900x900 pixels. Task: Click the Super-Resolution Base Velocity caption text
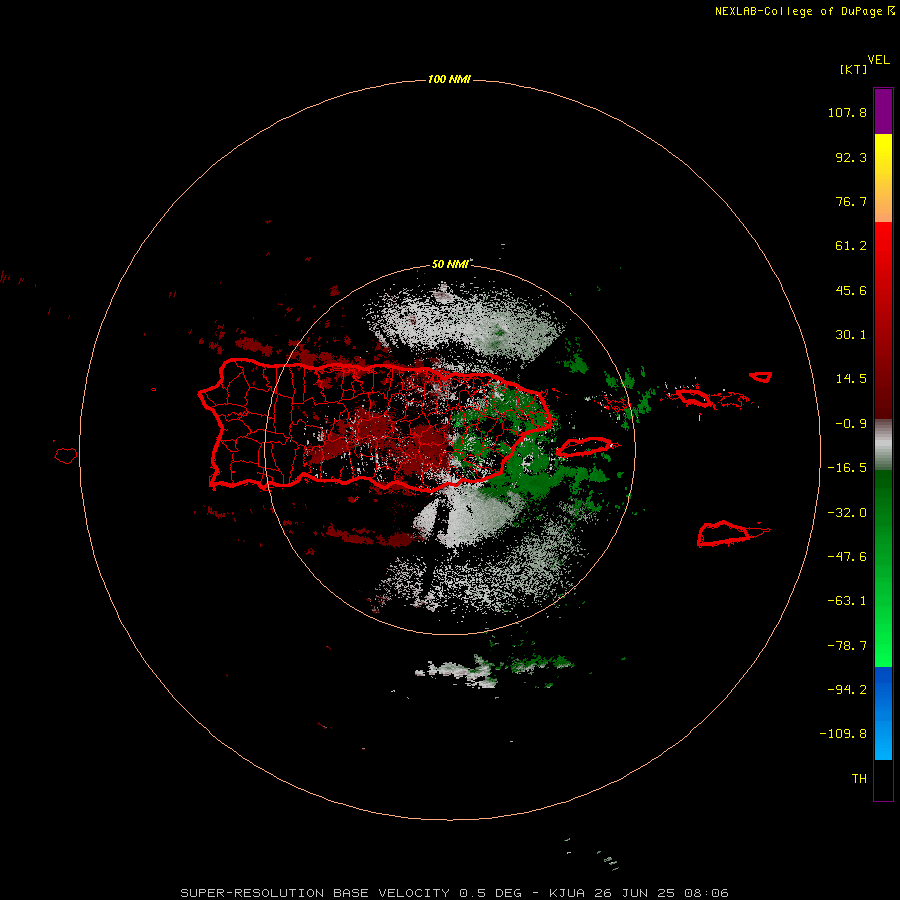point(454,893)
